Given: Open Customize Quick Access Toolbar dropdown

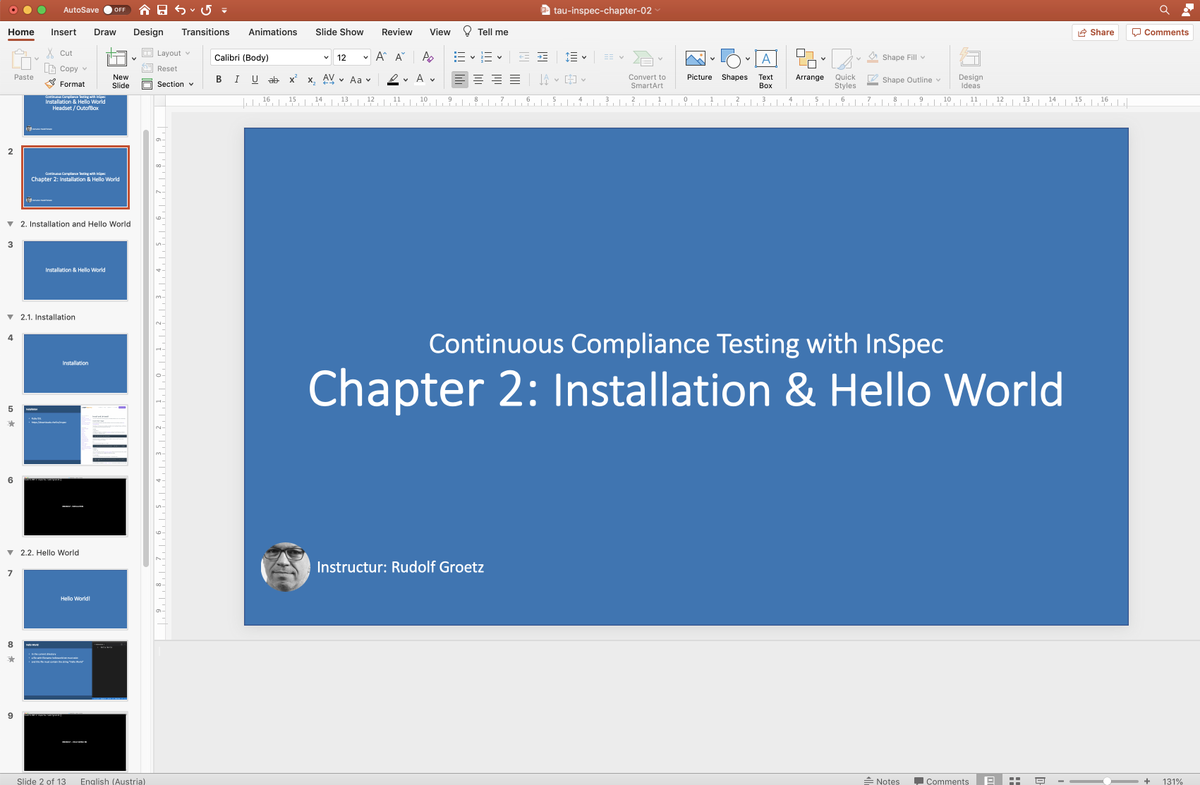Looking at the screenshot, I should click(x=224, y=10).
